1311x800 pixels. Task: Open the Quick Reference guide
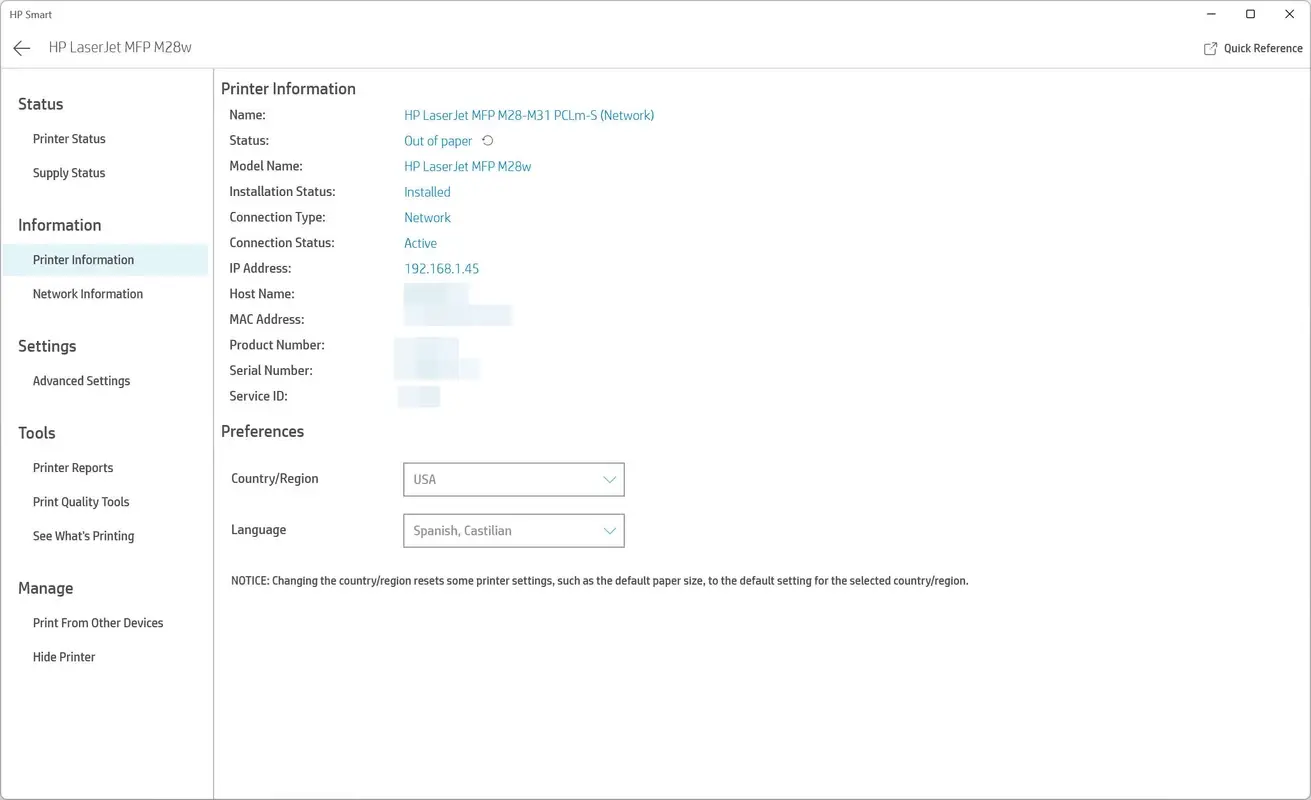[x=1253, y=47]
